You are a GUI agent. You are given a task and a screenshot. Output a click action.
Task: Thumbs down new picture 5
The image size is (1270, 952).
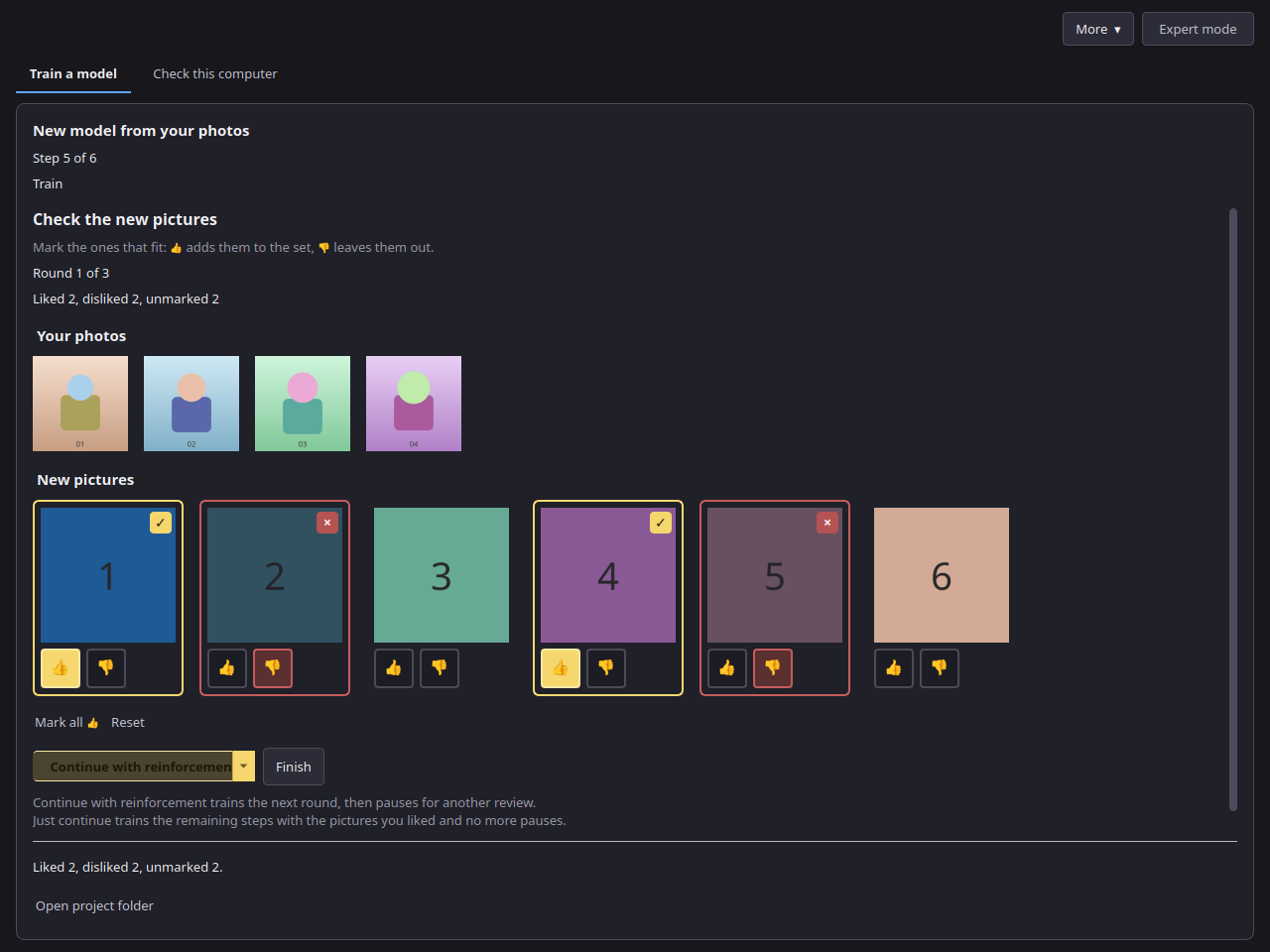click(x=773, y=668)
